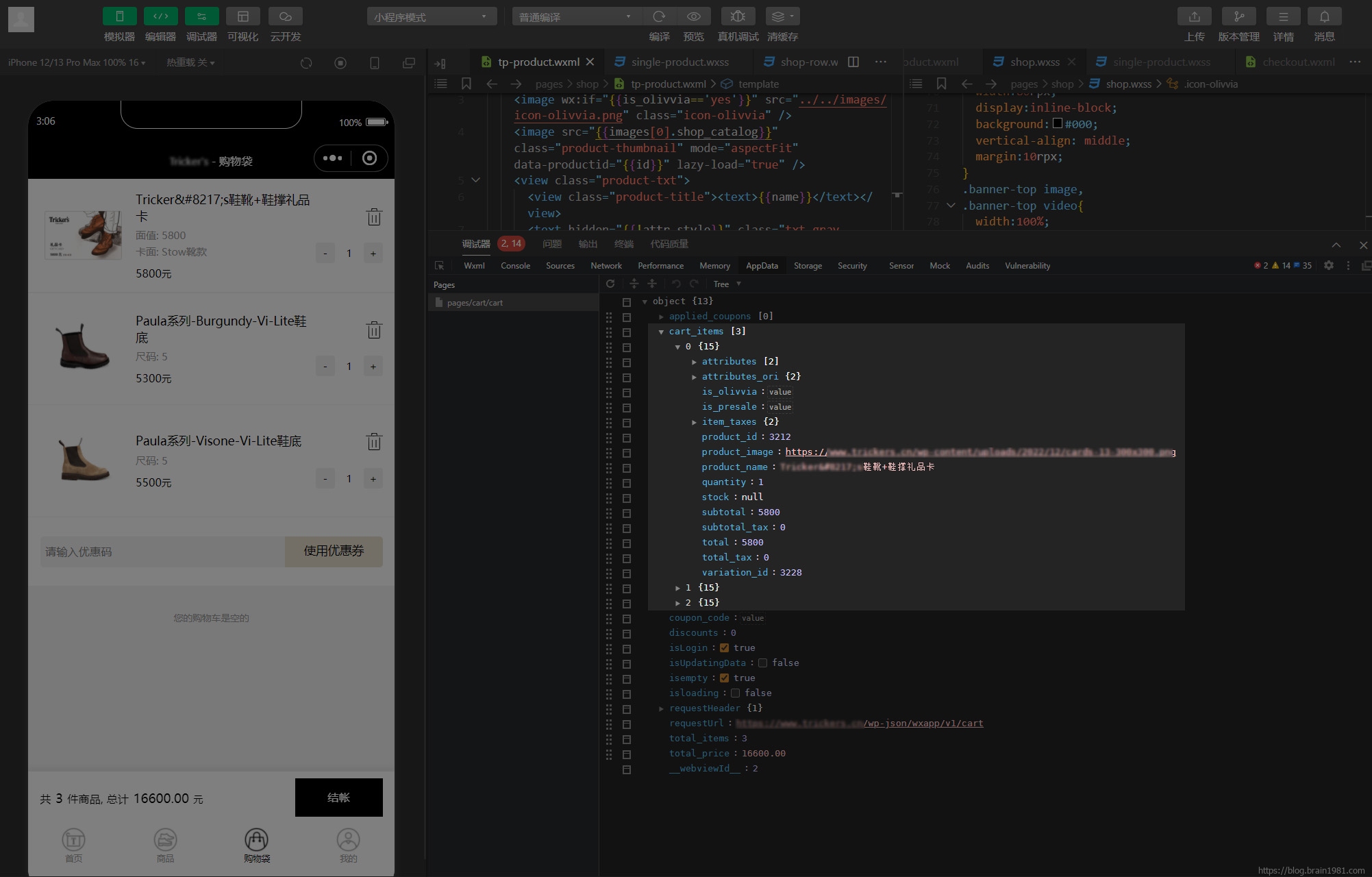Click the 结帐 checkout button
The image size is (1372, 877).
338,797
